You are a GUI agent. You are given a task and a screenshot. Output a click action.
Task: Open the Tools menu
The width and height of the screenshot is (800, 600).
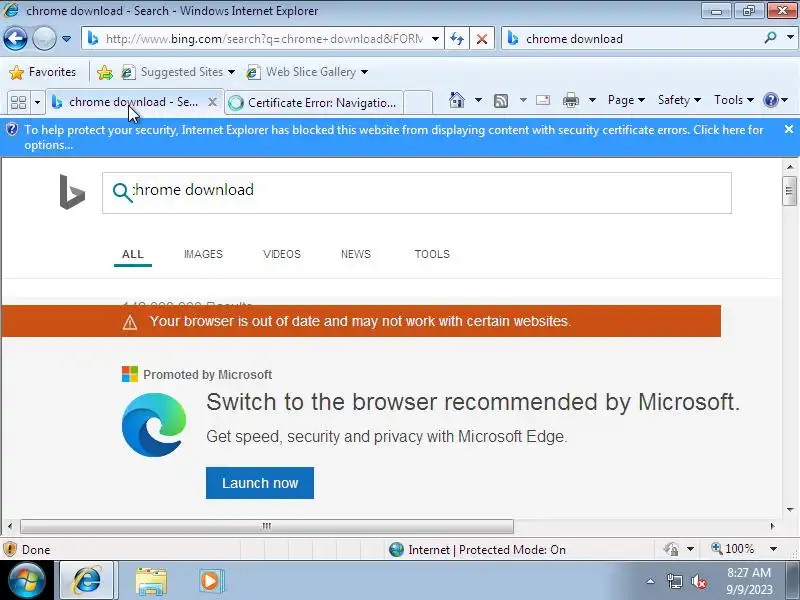pos(734,100)
